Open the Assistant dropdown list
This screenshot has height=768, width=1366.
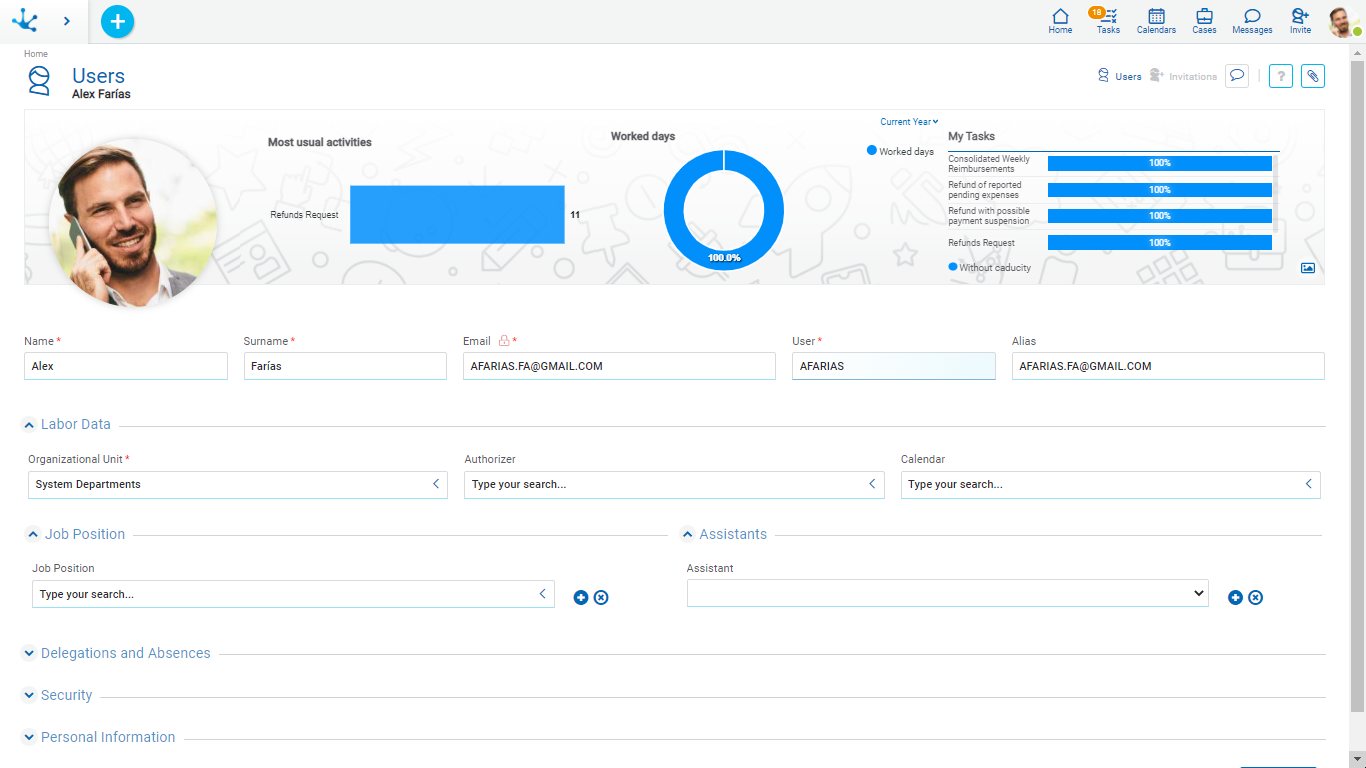(946, 593)
